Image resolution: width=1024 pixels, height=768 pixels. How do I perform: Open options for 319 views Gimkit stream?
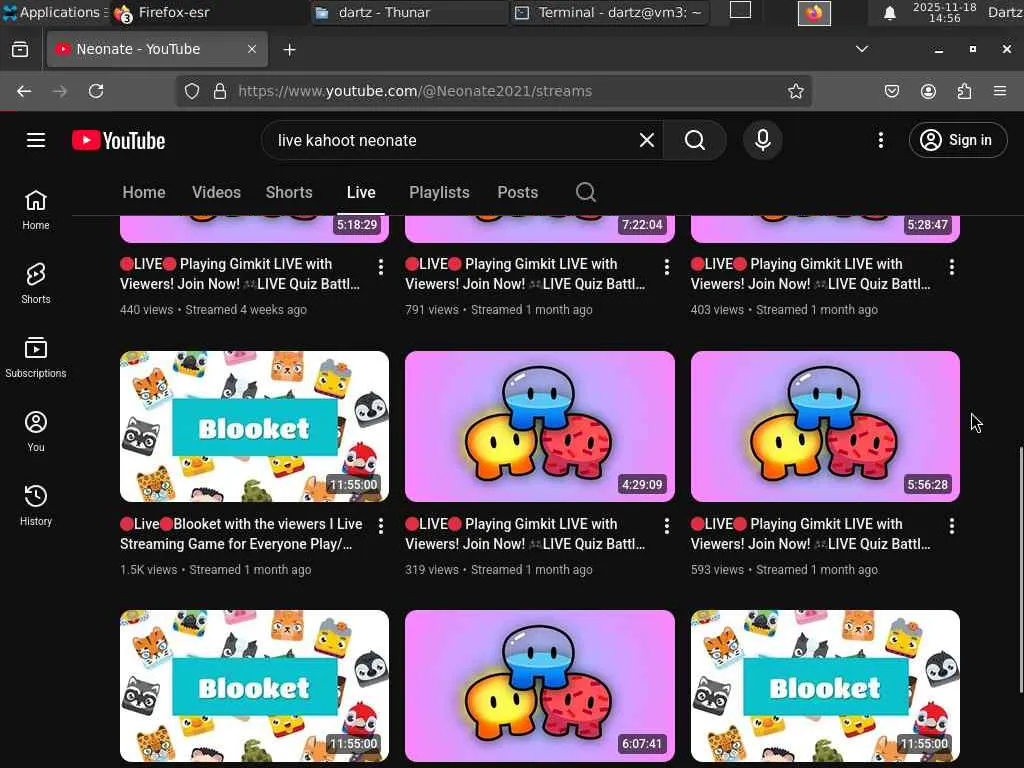pyautogui.click(x=666, y=526)
